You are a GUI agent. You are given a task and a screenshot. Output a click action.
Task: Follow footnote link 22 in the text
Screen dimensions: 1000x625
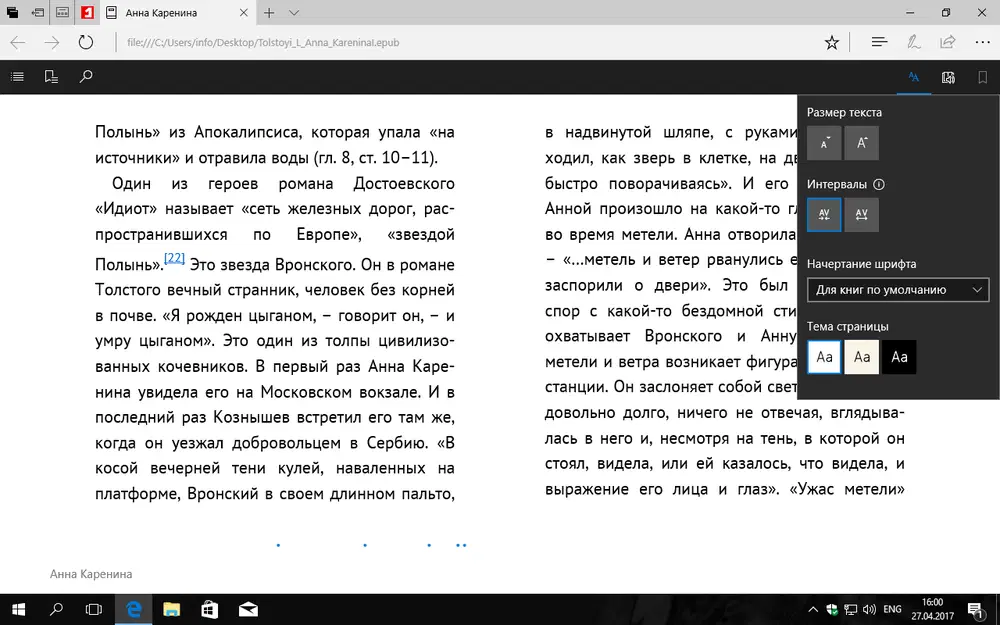(x=174, y=257)
